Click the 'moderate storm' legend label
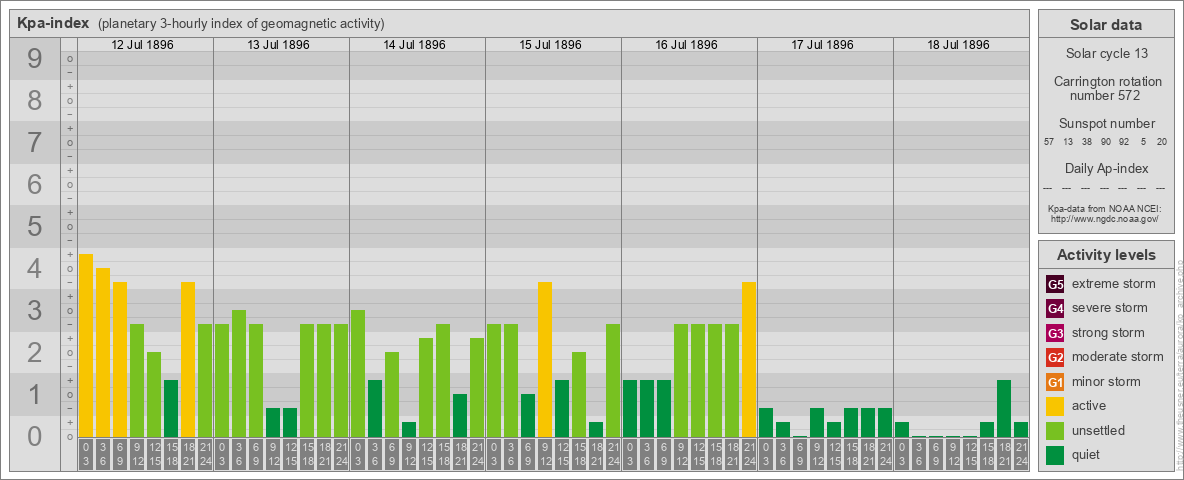This screenshot has height=480, width=1184. click(1118, 357)
